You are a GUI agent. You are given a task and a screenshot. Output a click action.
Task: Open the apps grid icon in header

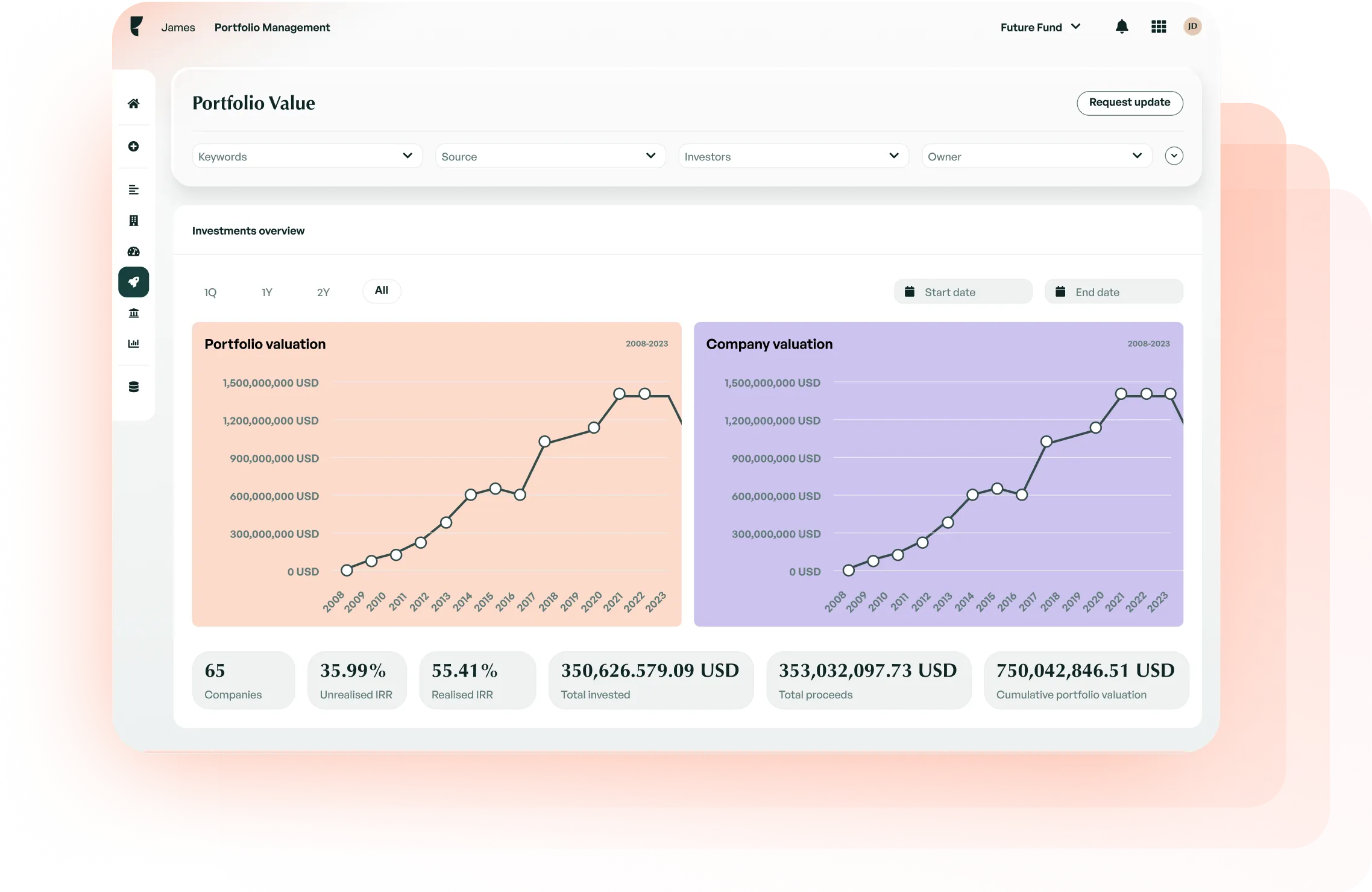click(1158, 27)
